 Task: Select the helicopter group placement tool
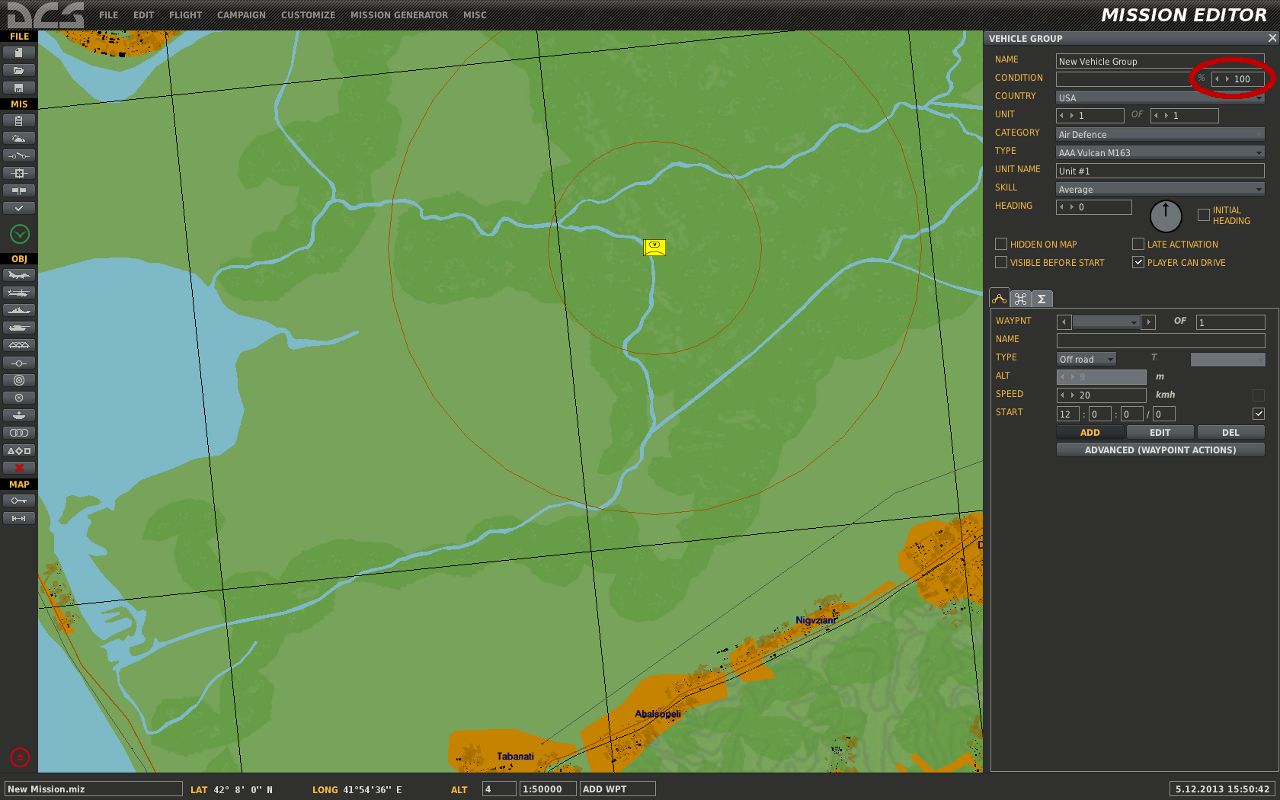19,293
